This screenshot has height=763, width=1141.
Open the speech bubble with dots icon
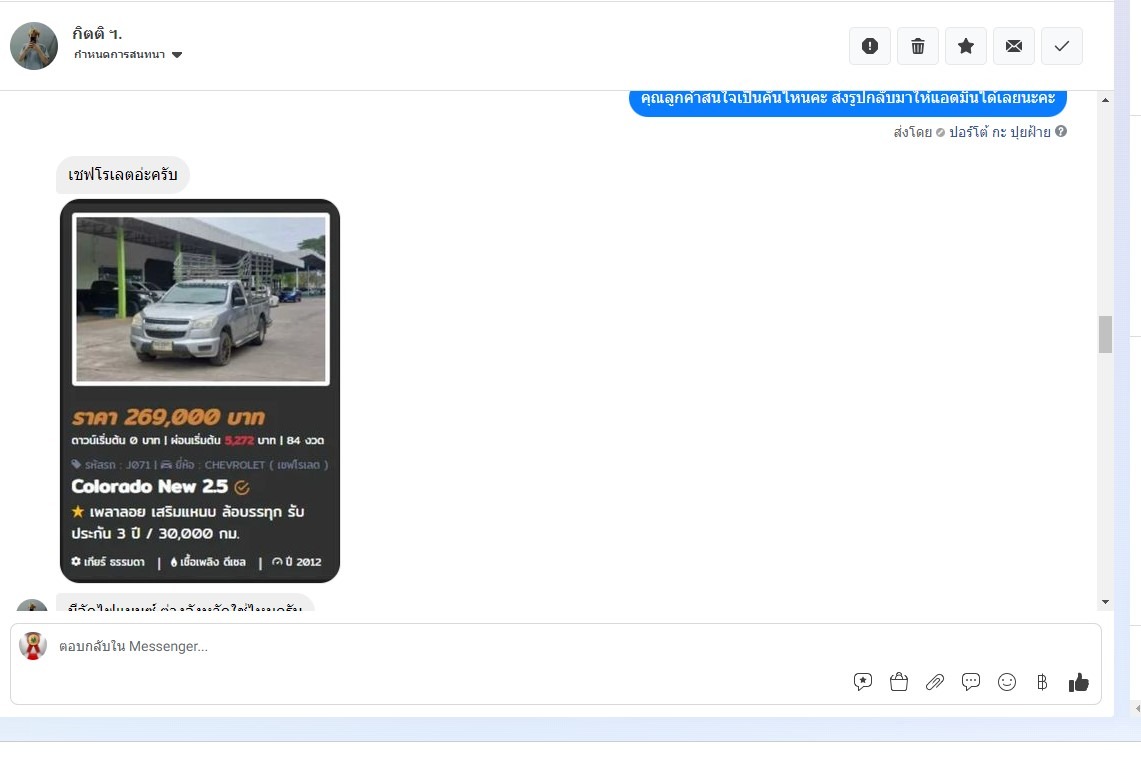971,682
